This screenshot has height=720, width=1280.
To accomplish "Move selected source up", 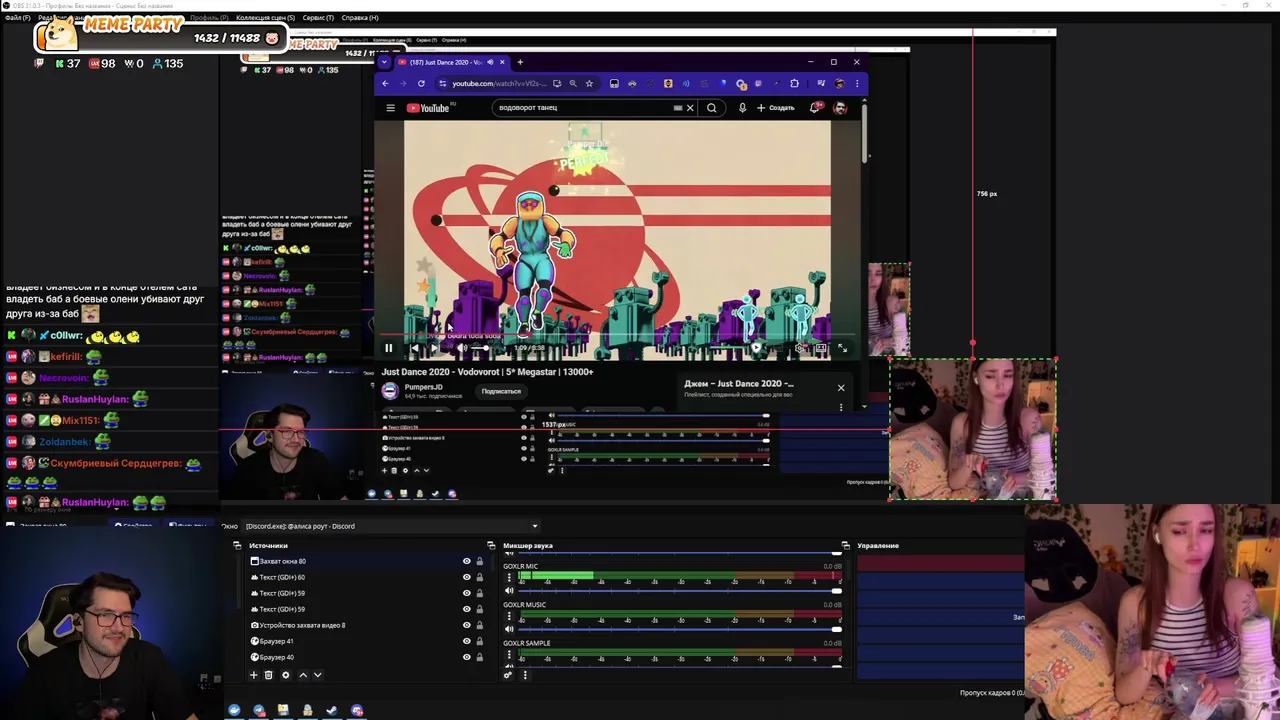I will [x=303, y=675].
